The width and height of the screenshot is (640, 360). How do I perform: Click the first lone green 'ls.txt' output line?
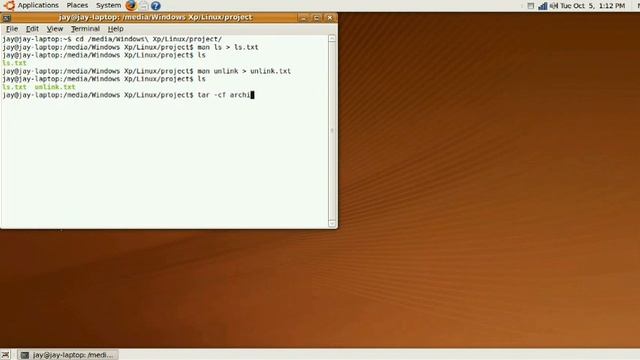pos(14,63)
